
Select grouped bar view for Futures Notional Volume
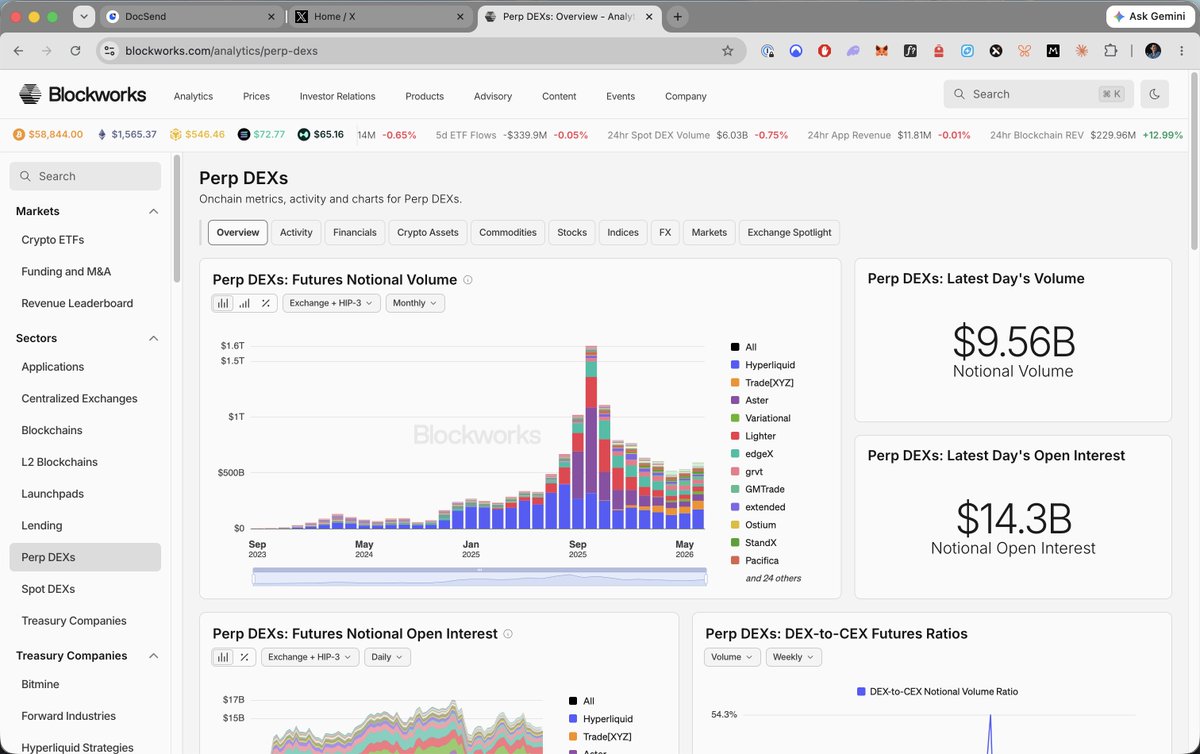[x=244, y=303]
